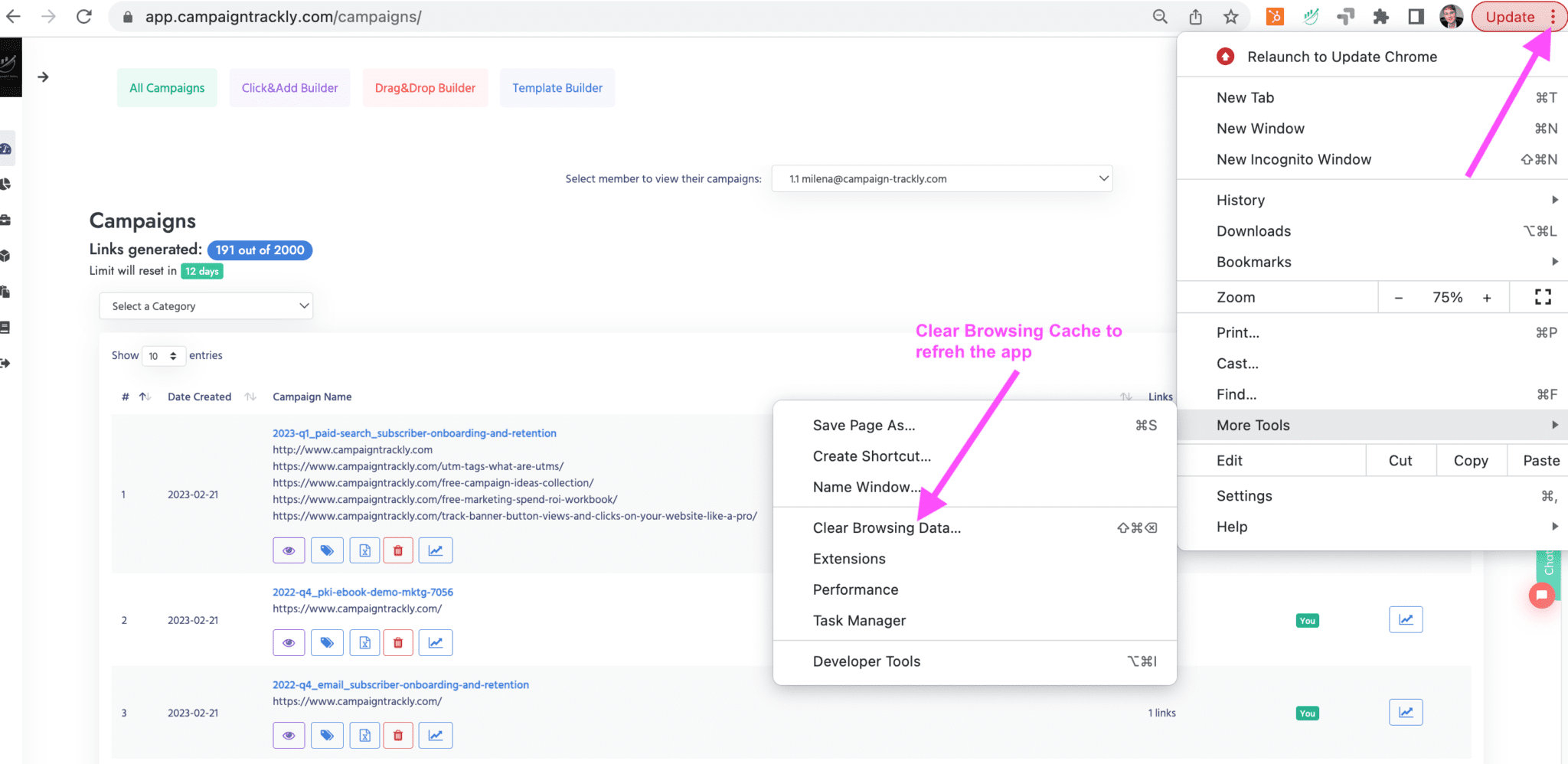Click the Update Chrome button

pyautogui.click(x=1510, y=17)
